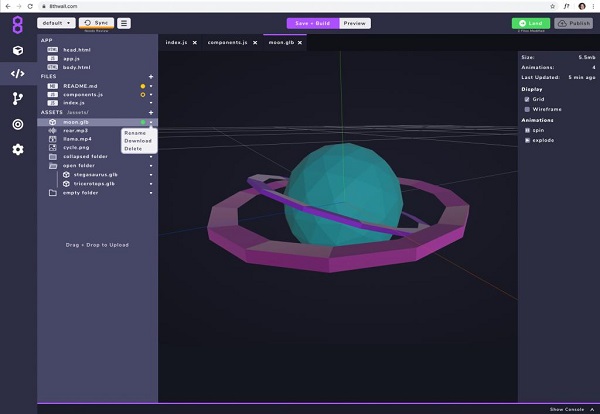
Task: Pause the spin animation
Action: click(528, 131)
